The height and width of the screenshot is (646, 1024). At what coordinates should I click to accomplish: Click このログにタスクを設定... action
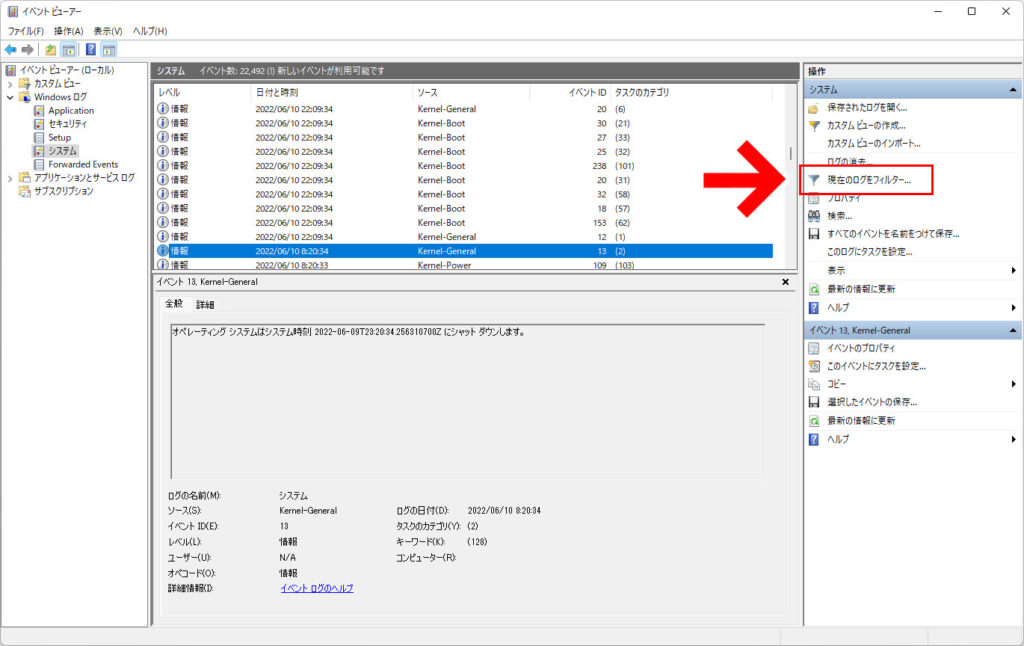coord(870,252)
